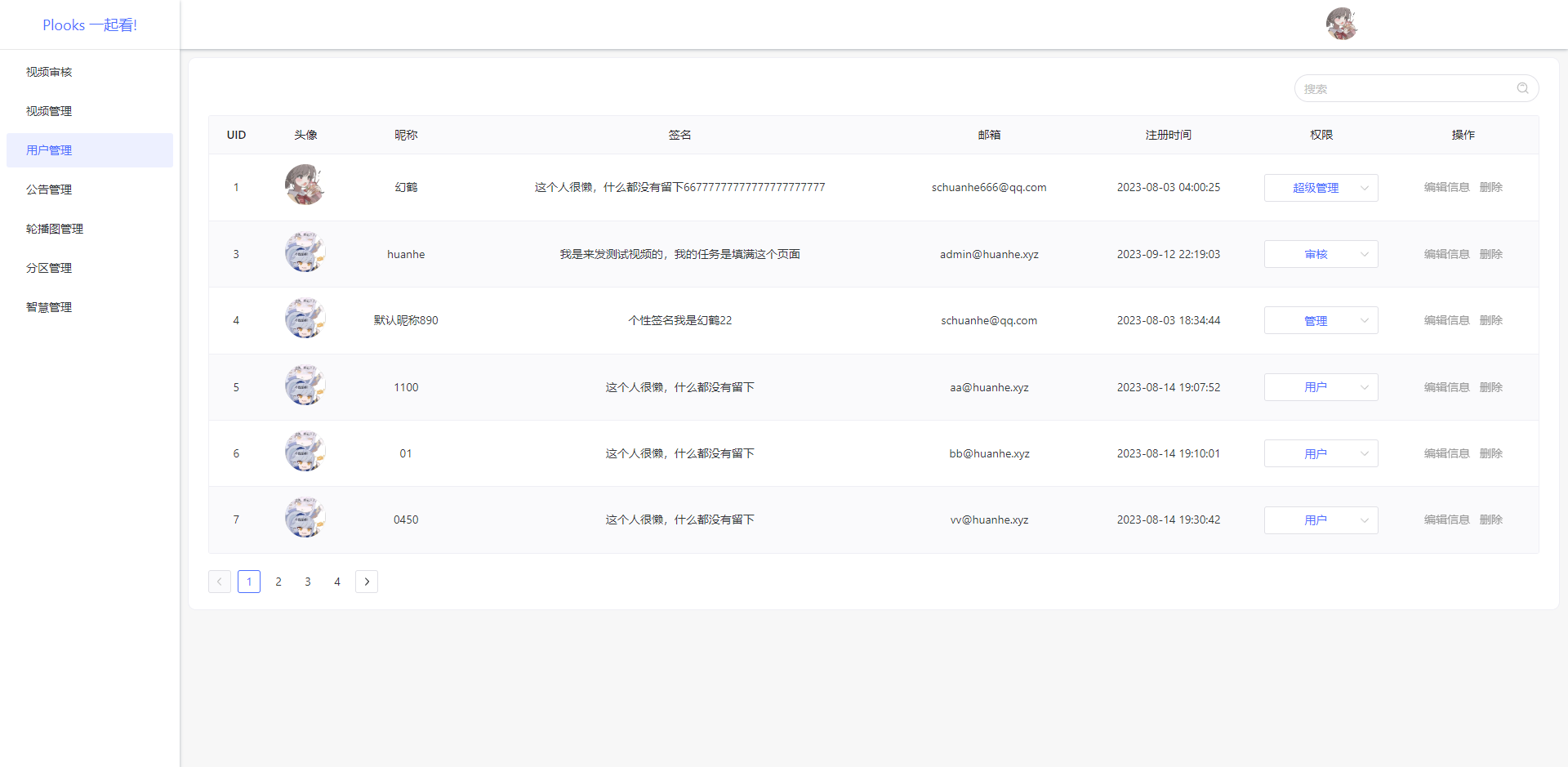Navigate to 分区管理
1568x767 pixels.
48,267
